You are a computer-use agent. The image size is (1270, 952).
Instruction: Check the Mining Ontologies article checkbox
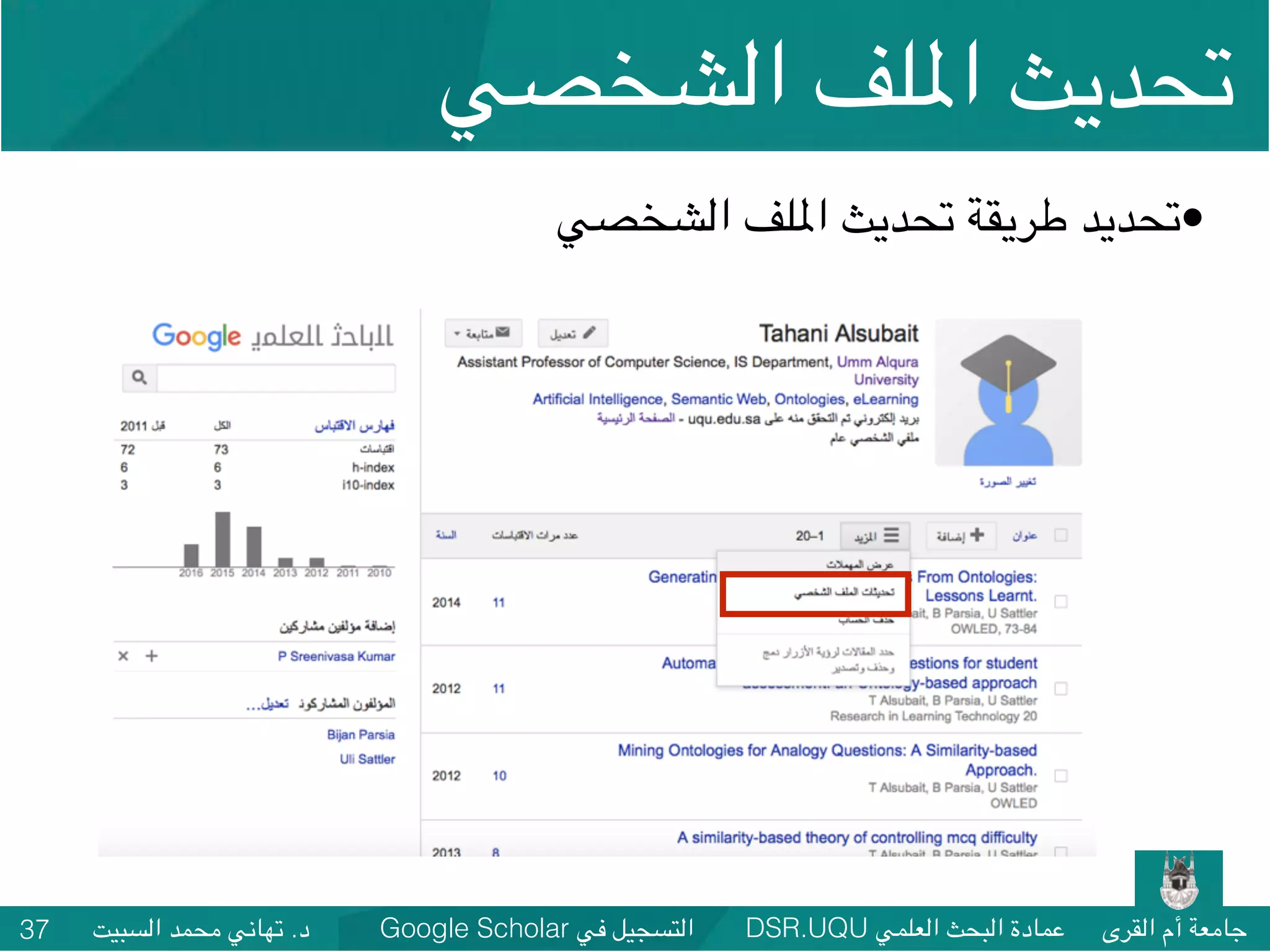pyautogui.click(x=1061, y=776)
